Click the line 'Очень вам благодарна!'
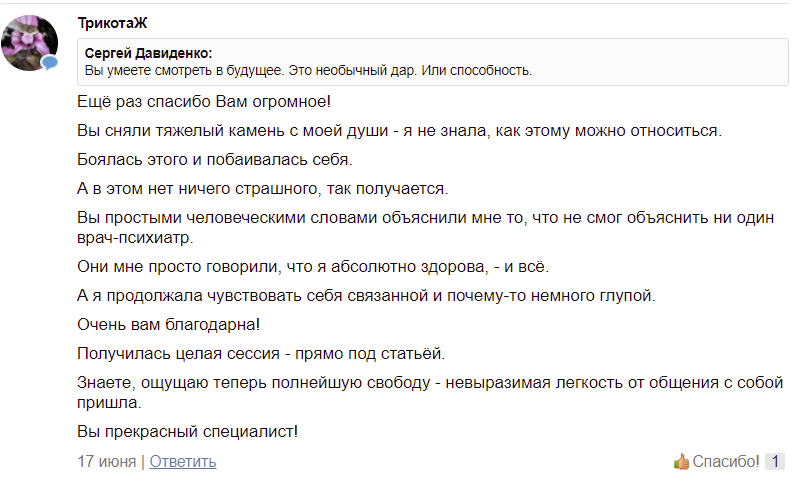This screenshot has width=806, height=484. click(x=168, y=324)
